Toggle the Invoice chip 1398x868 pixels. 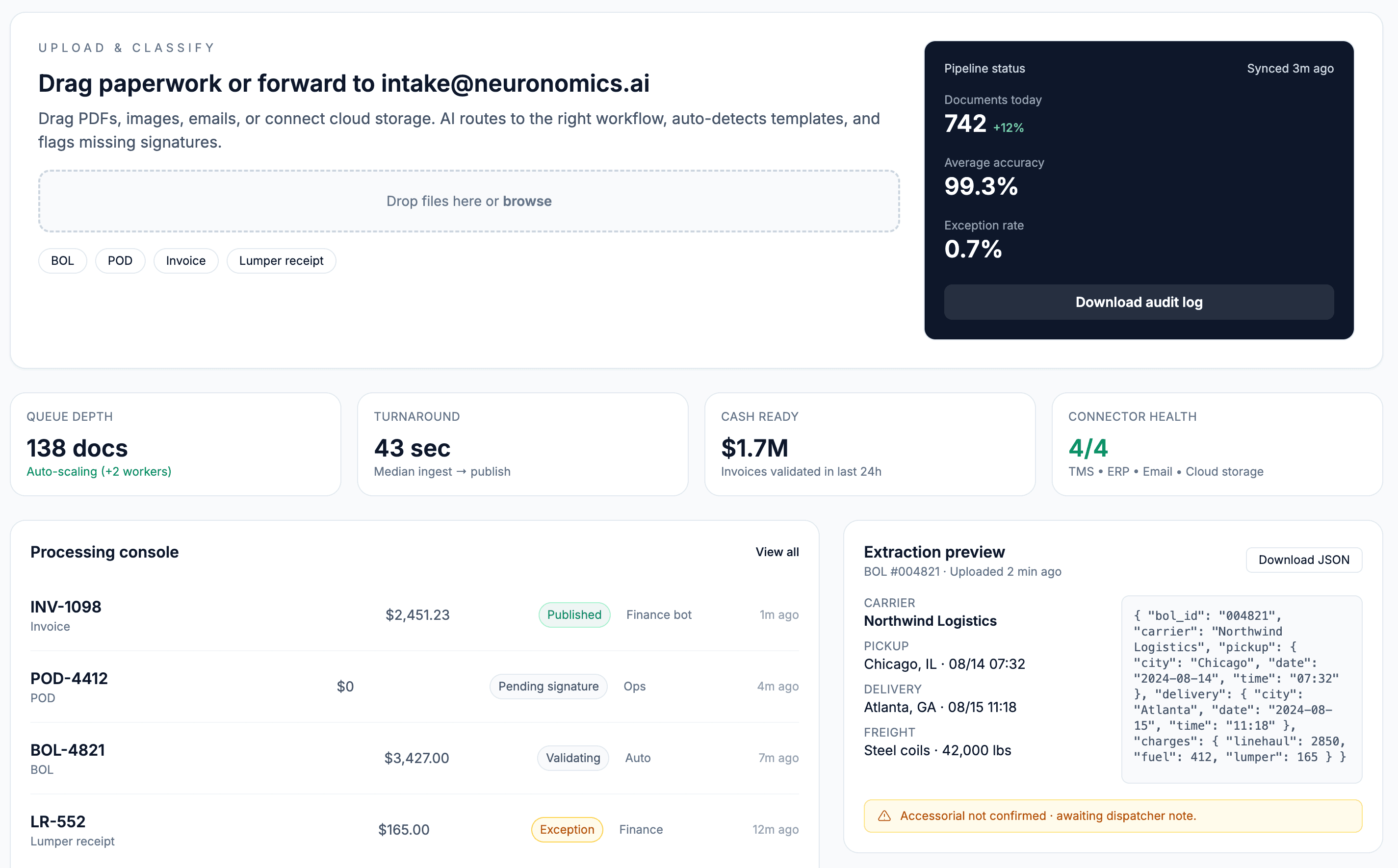(x=185, y=260)
